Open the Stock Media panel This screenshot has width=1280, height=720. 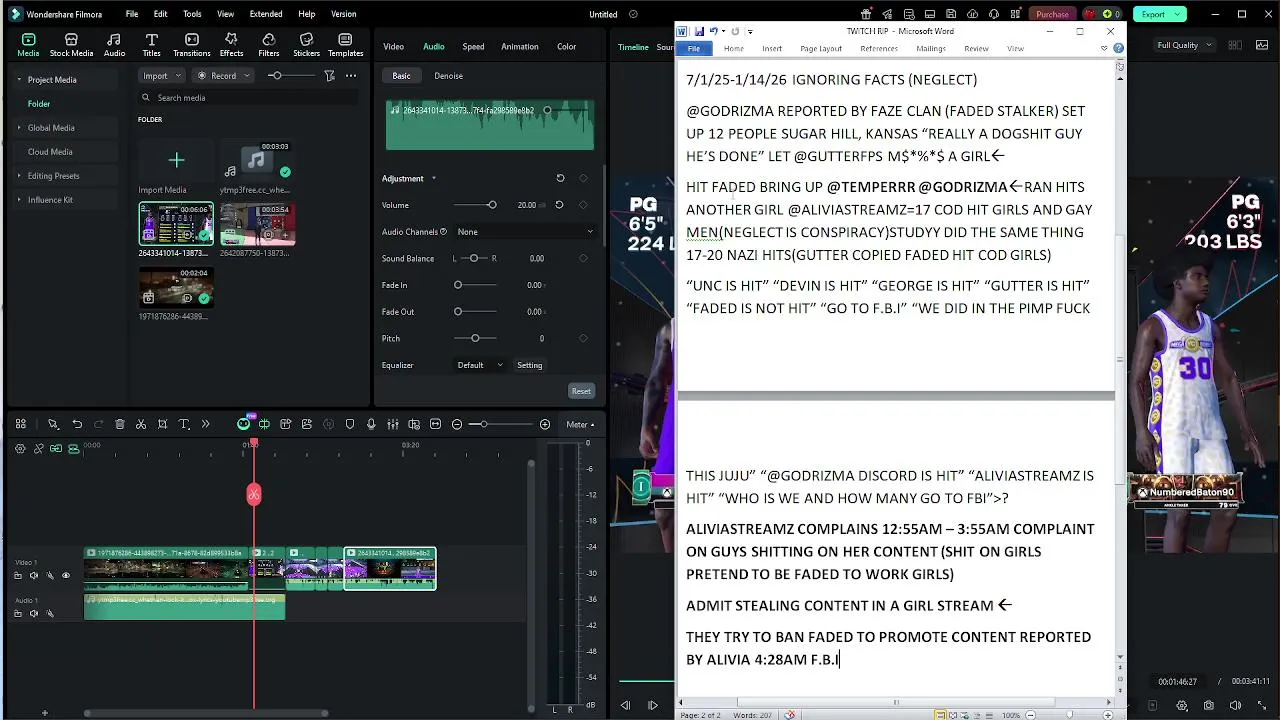click(x=71, y=45)
